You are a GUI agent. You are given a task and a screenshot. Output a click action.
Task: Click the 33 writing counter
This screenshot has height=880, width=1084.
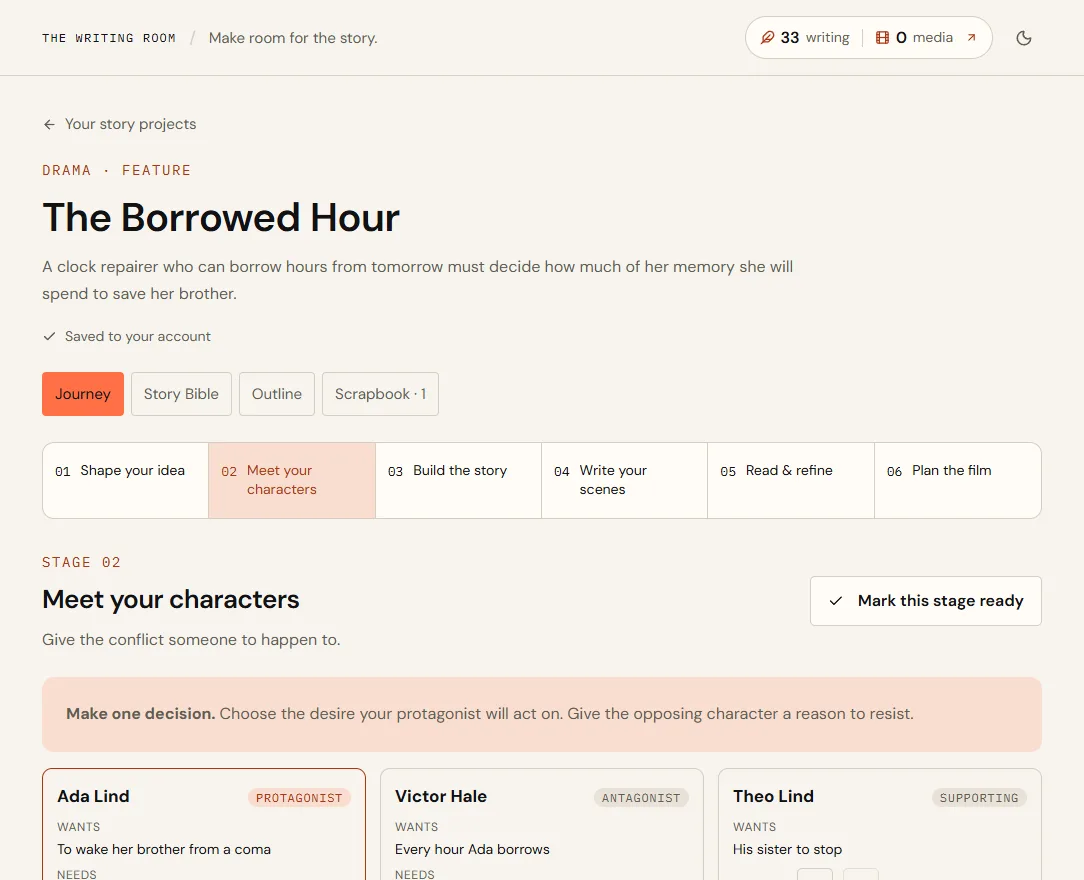[805, 37]
